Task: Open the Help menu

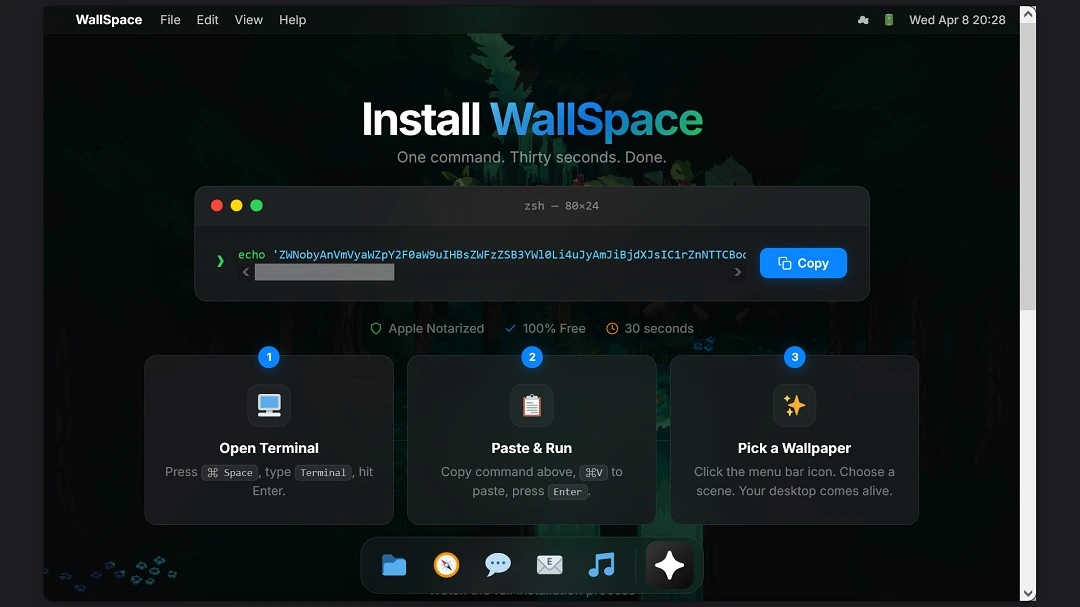Action: pyautogui.click(x=292, y=19)
